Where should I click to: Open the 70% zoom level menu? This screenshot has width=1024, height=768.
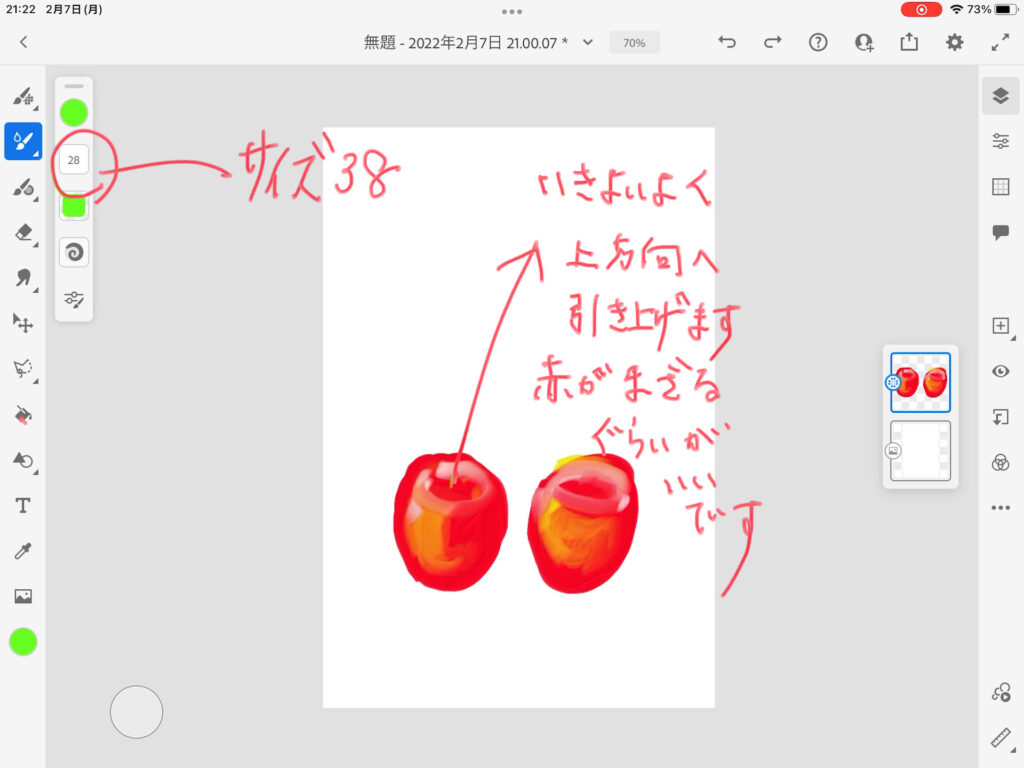coord(634,43)
